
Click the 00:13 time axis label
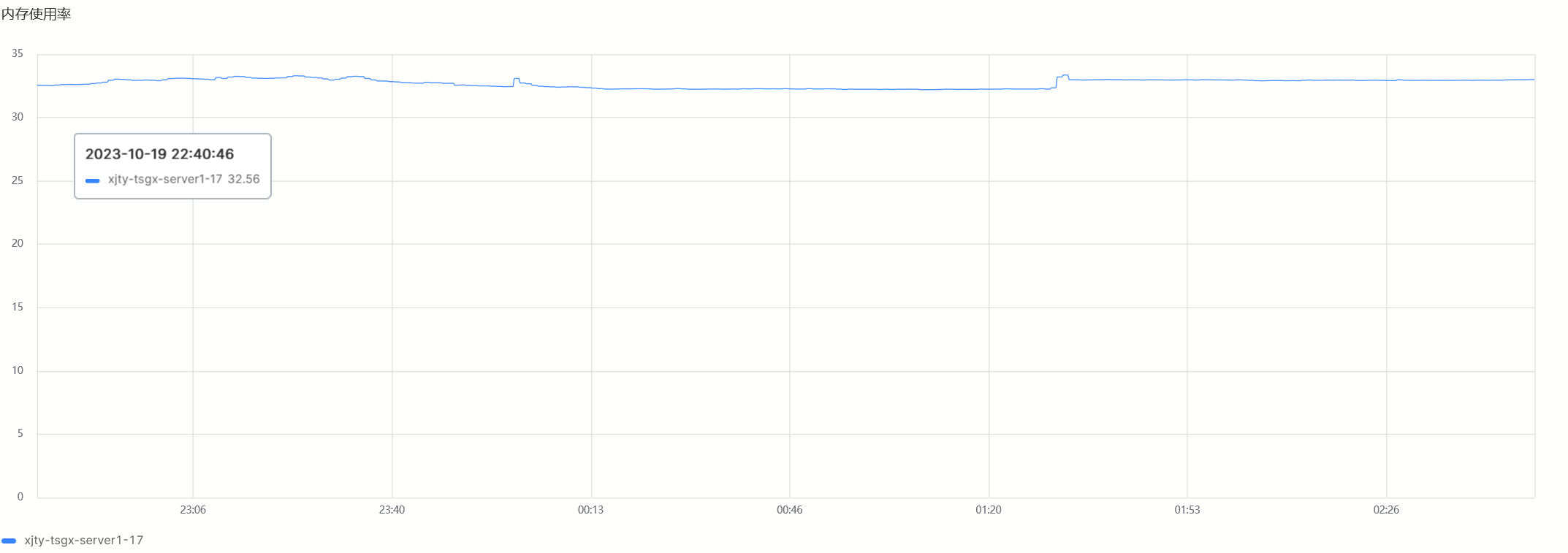pos(590,510)
